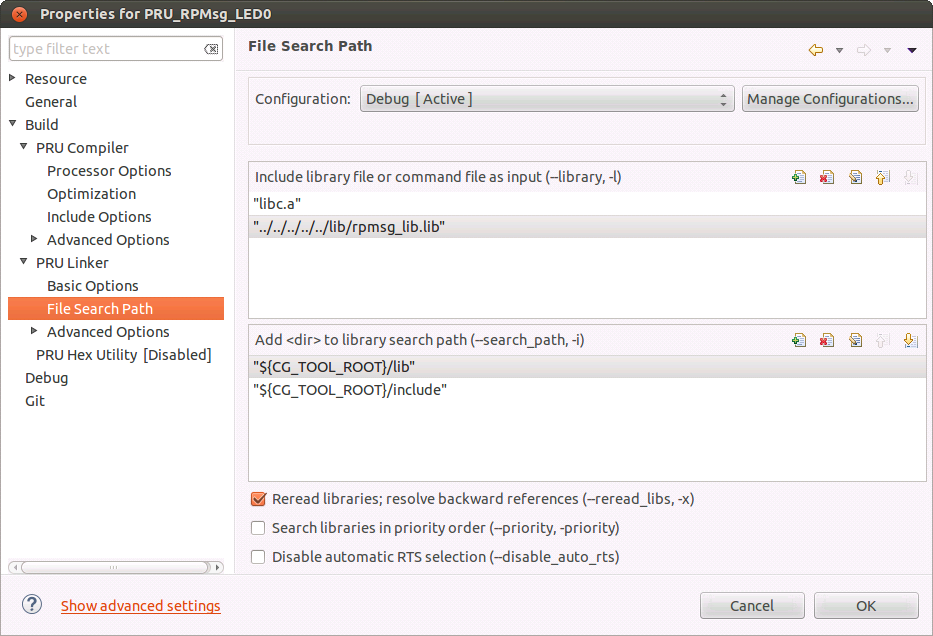Add a new library search path directory
This screenshot has height=636, width=933.
click(x=798, y=340)
